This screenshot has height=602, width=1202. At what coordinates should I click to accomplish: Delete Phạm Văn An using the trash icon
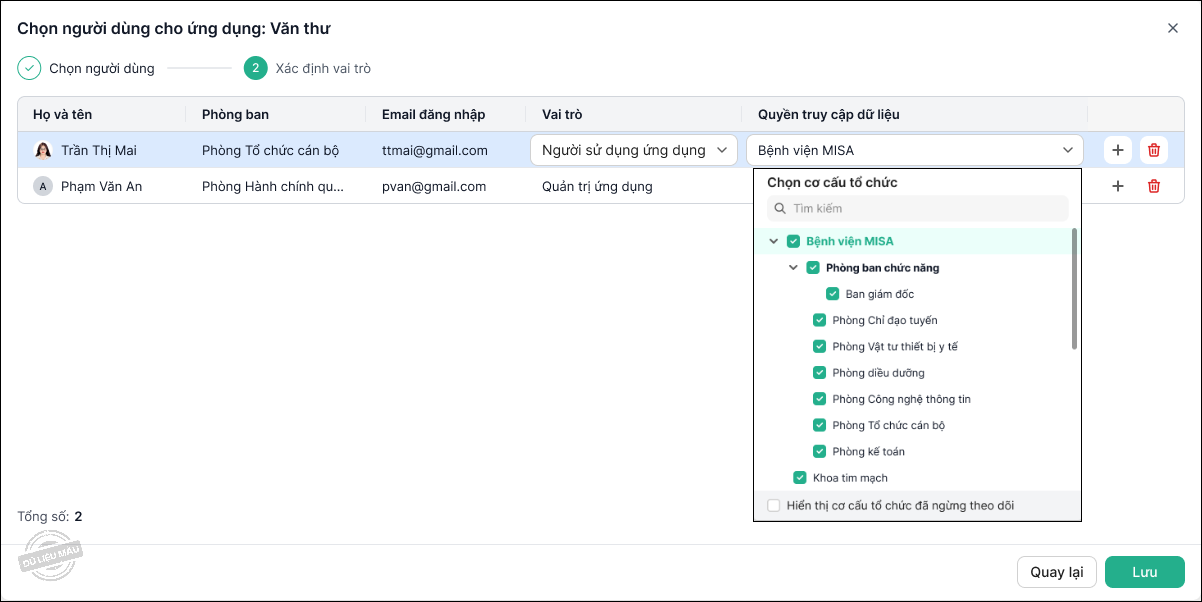(x=1154, y=186)
